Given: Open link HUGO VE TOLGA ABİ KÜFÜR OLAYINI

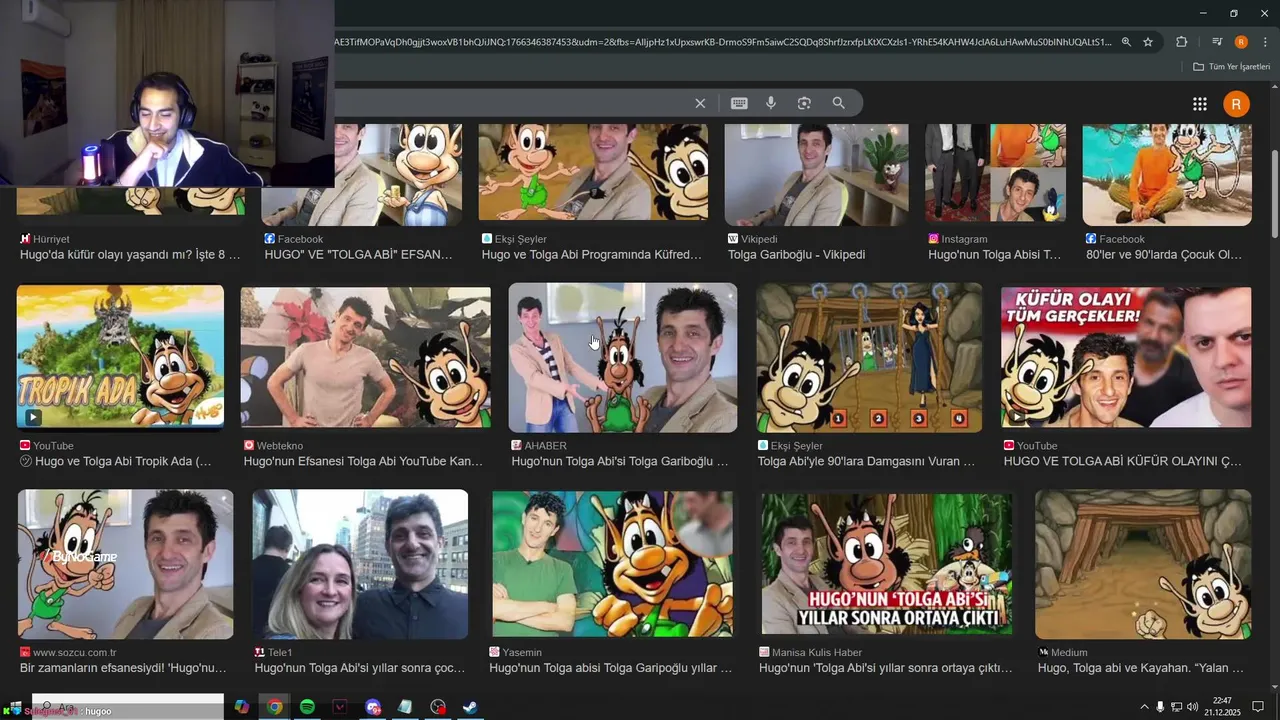Looking at the screenshot, I should 1123,462.
